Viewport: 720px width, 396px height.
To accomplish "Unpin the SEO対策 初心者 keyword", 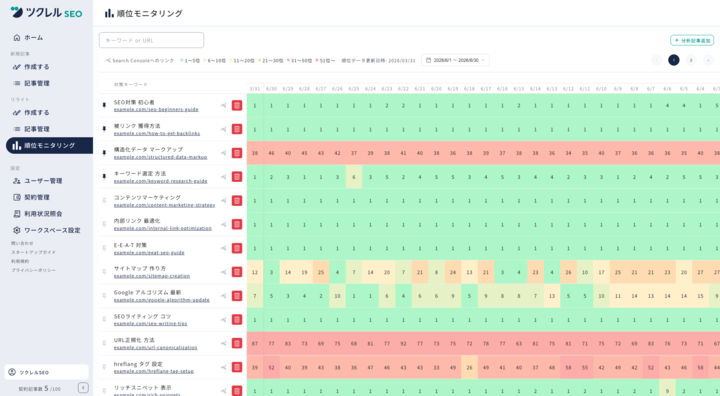I will coord(104,105).
